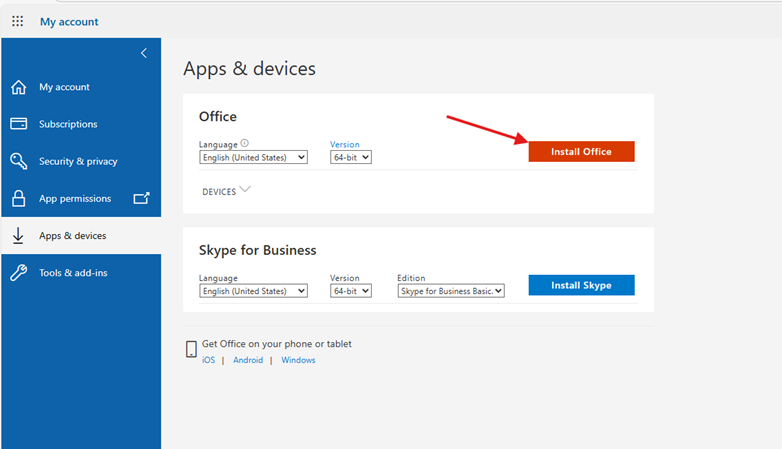Collapse the sidebar with the chevron arrow
Viewport: 782px width, 449px height.
coord(144,53)
